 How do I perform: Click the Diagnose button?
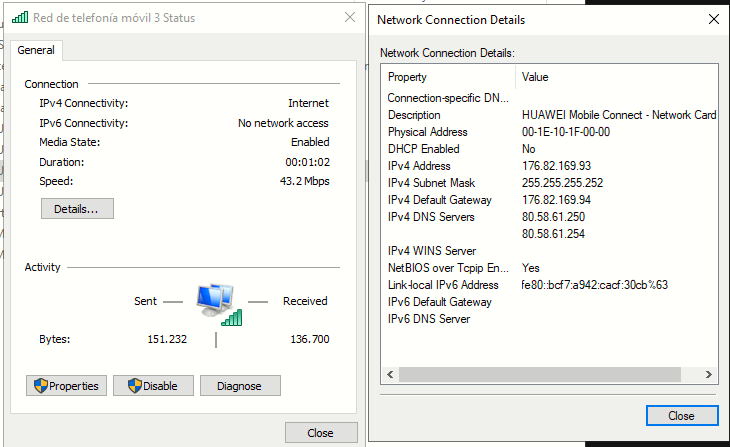point(240,386)
